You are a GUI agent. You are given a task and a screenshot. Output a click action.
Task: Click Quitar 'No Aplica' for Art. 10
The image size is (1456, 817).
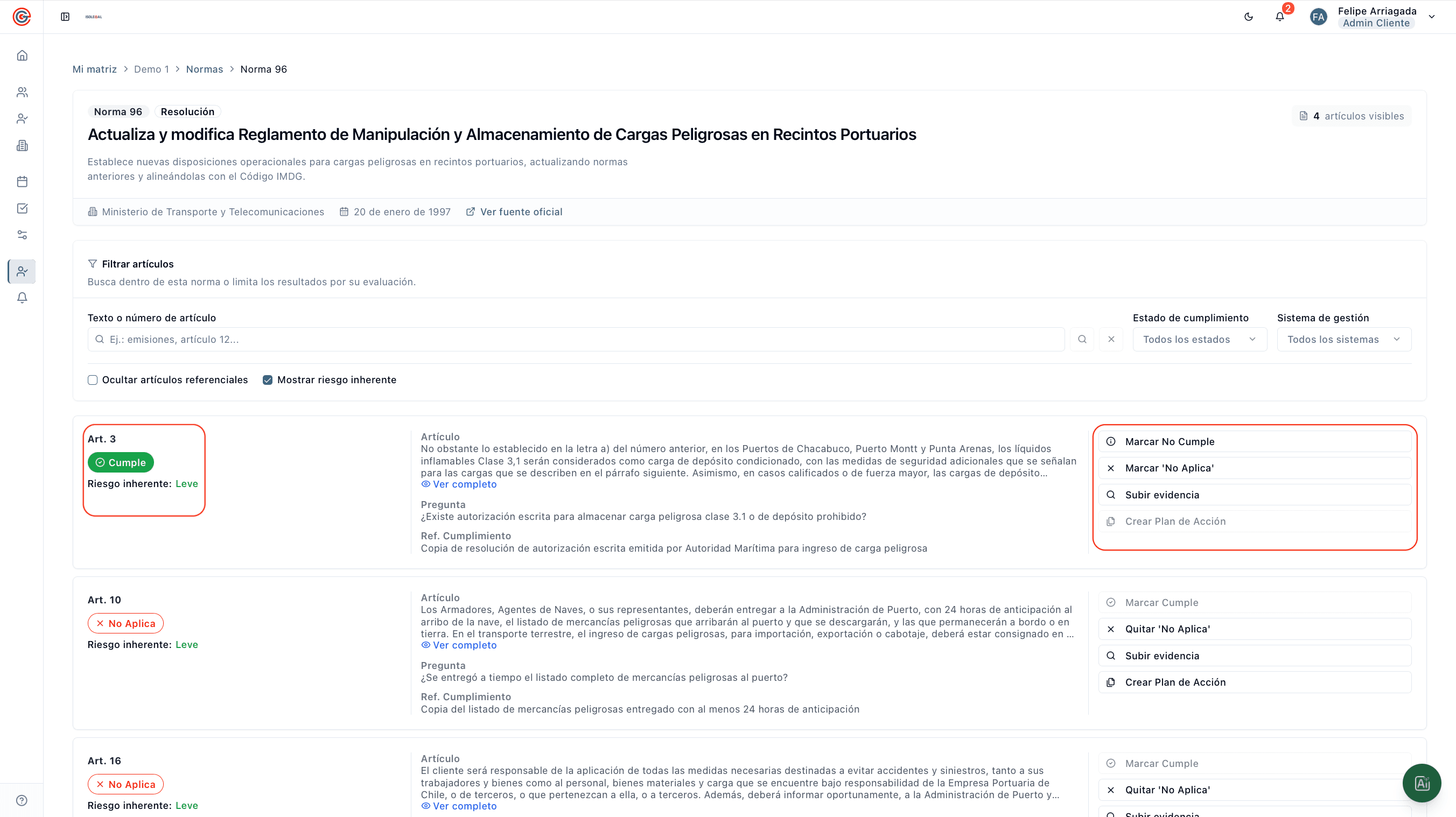point(1255,629)
